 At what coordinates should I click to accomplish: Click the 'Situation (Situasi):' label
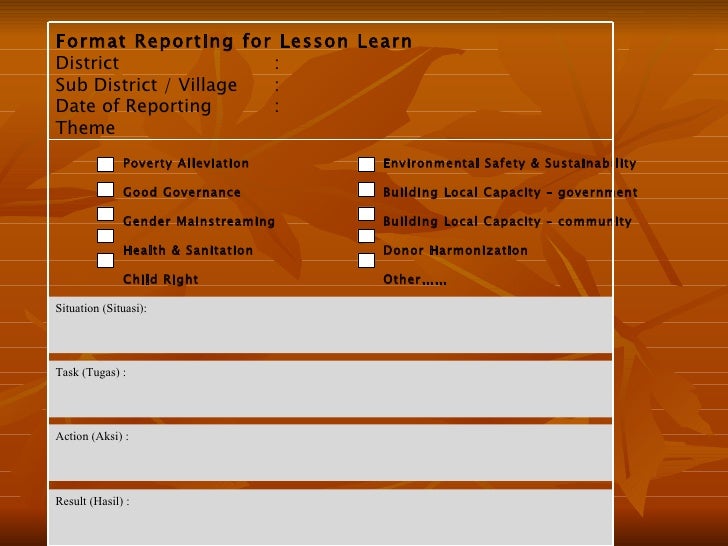click(101, 308)
